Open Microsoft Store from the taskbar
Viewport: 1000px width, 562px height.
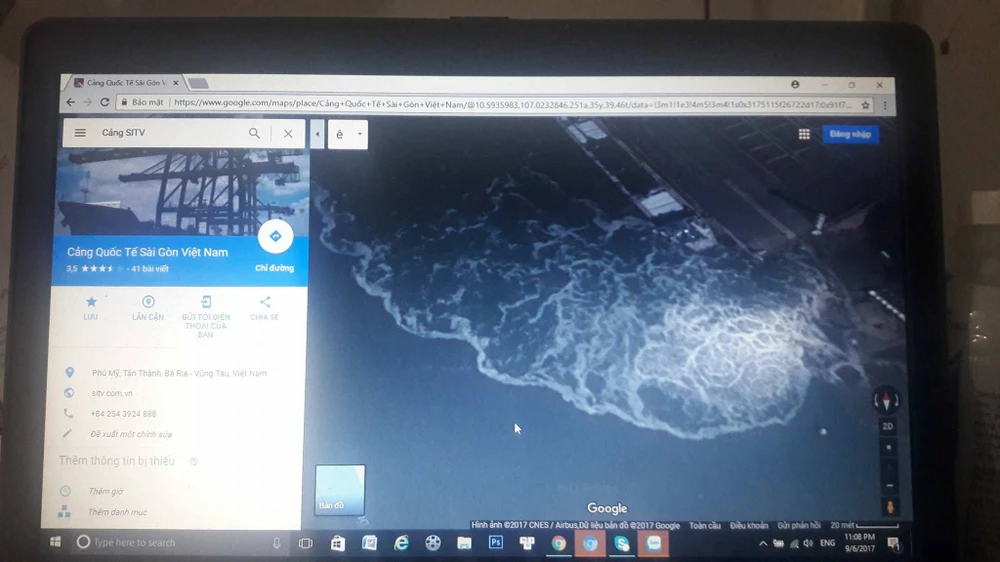(x=337, y=544)
